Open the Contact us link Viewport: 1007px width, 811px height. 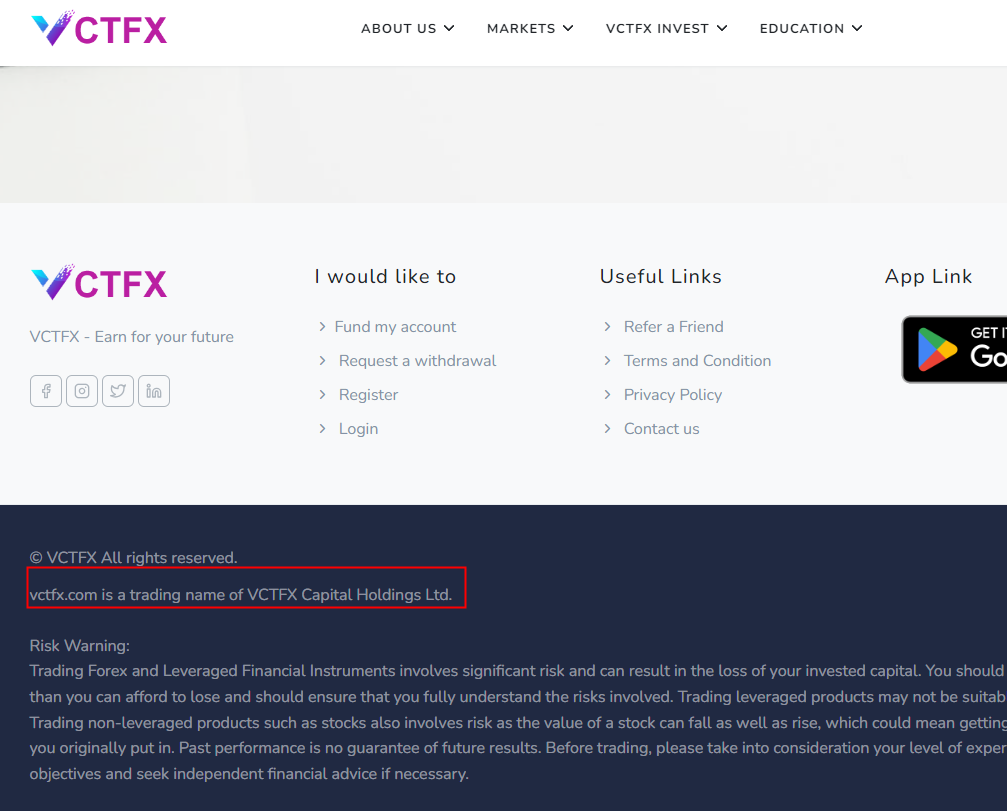(661, 429)
